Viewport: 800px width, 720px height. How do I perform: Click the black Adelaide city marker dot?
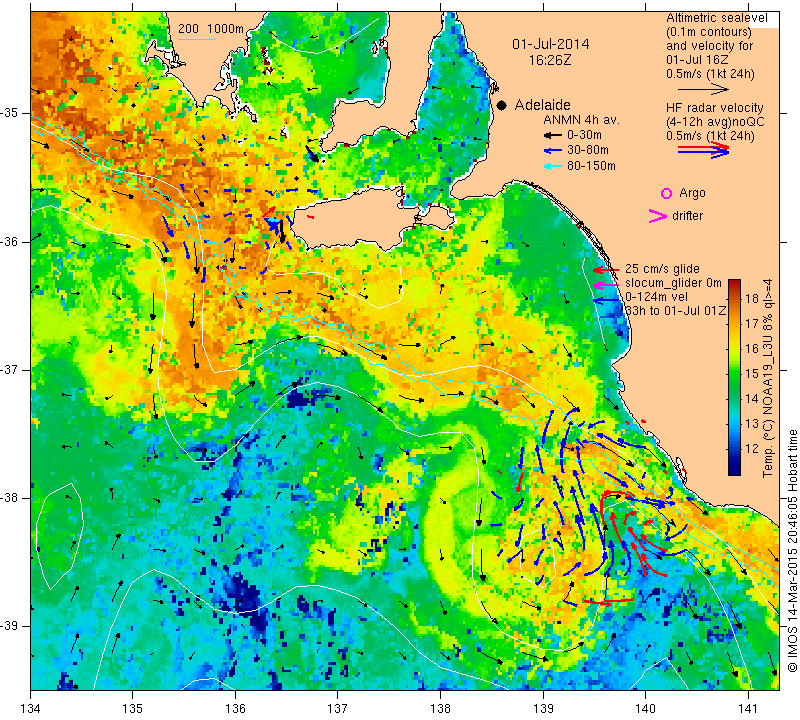[x=502, y=105]
